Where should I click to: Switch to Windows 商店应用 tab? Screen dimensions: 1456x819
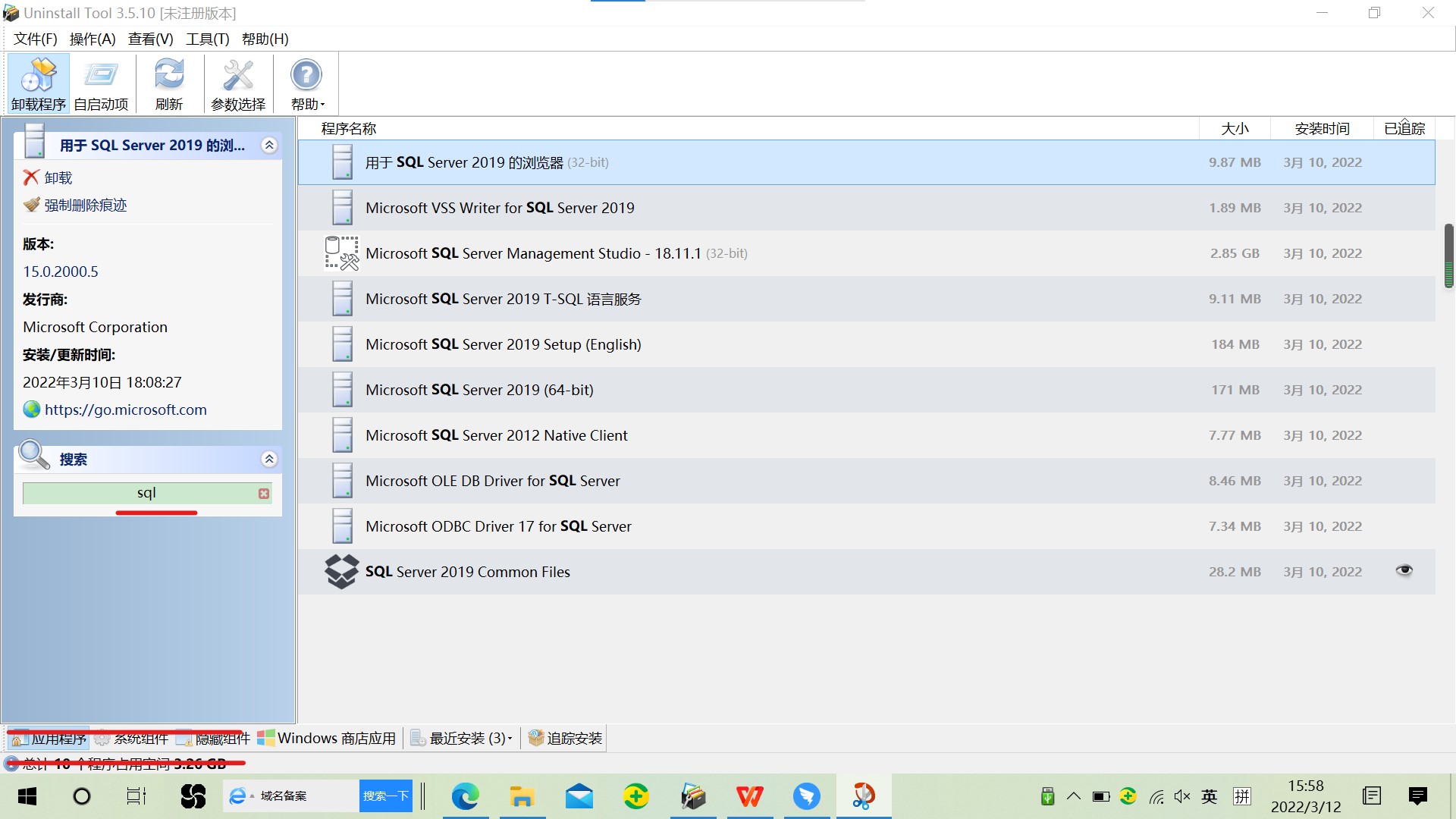pyautogui.click(x=327, y=739)
